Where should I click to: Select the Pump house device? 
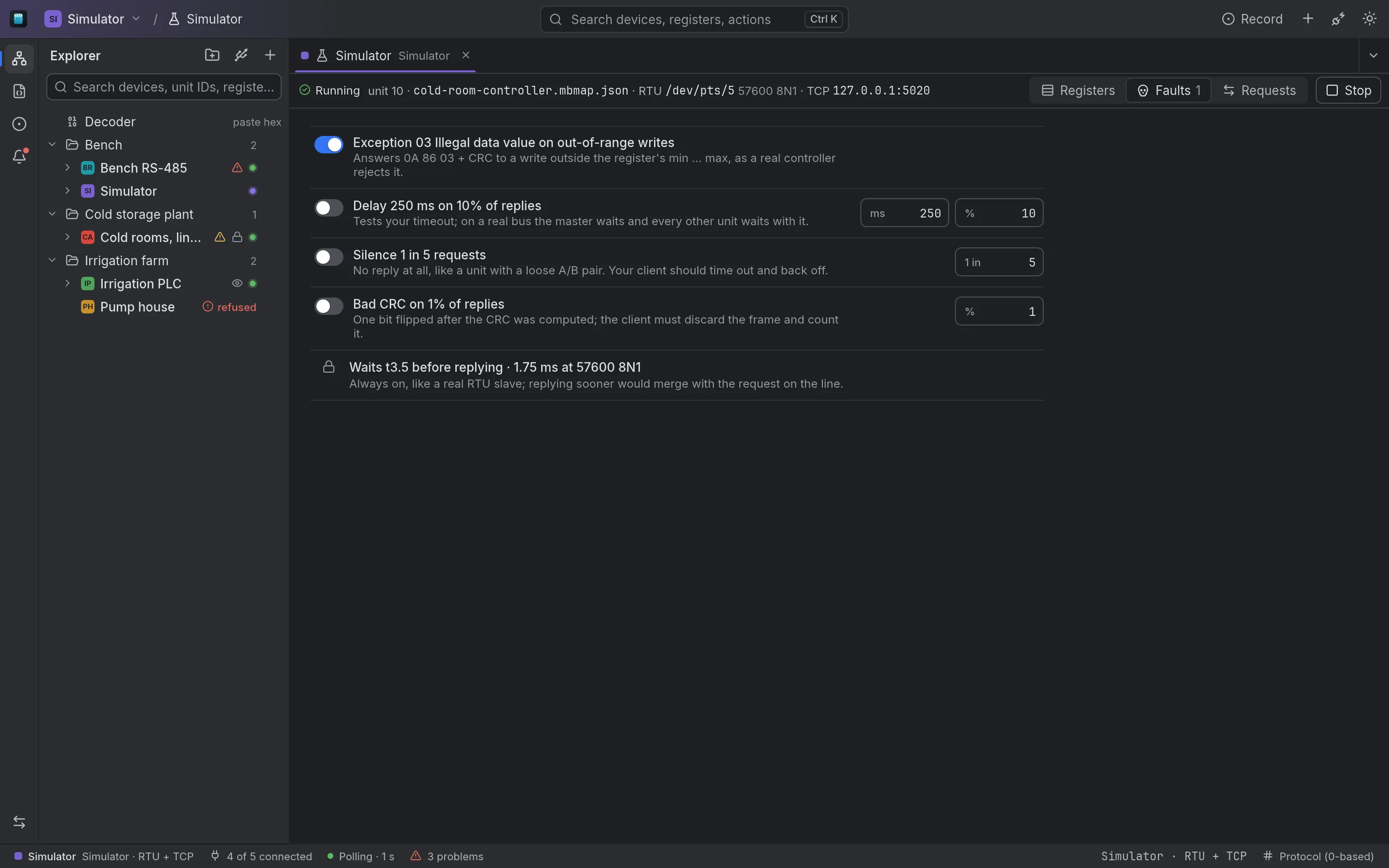(x=163, y=307)
